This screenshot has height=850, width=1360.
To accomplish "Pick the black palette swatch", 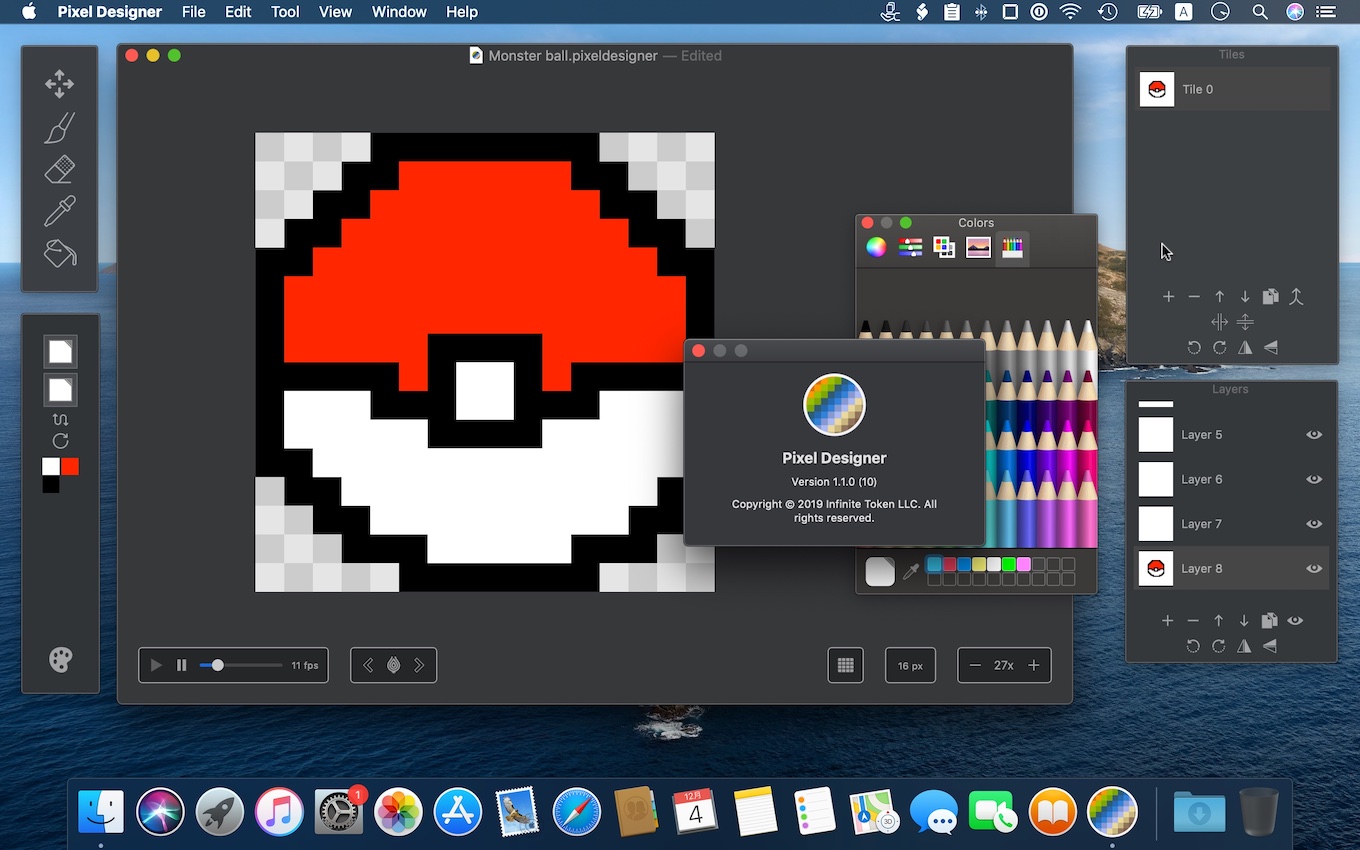I will [51, 485].
